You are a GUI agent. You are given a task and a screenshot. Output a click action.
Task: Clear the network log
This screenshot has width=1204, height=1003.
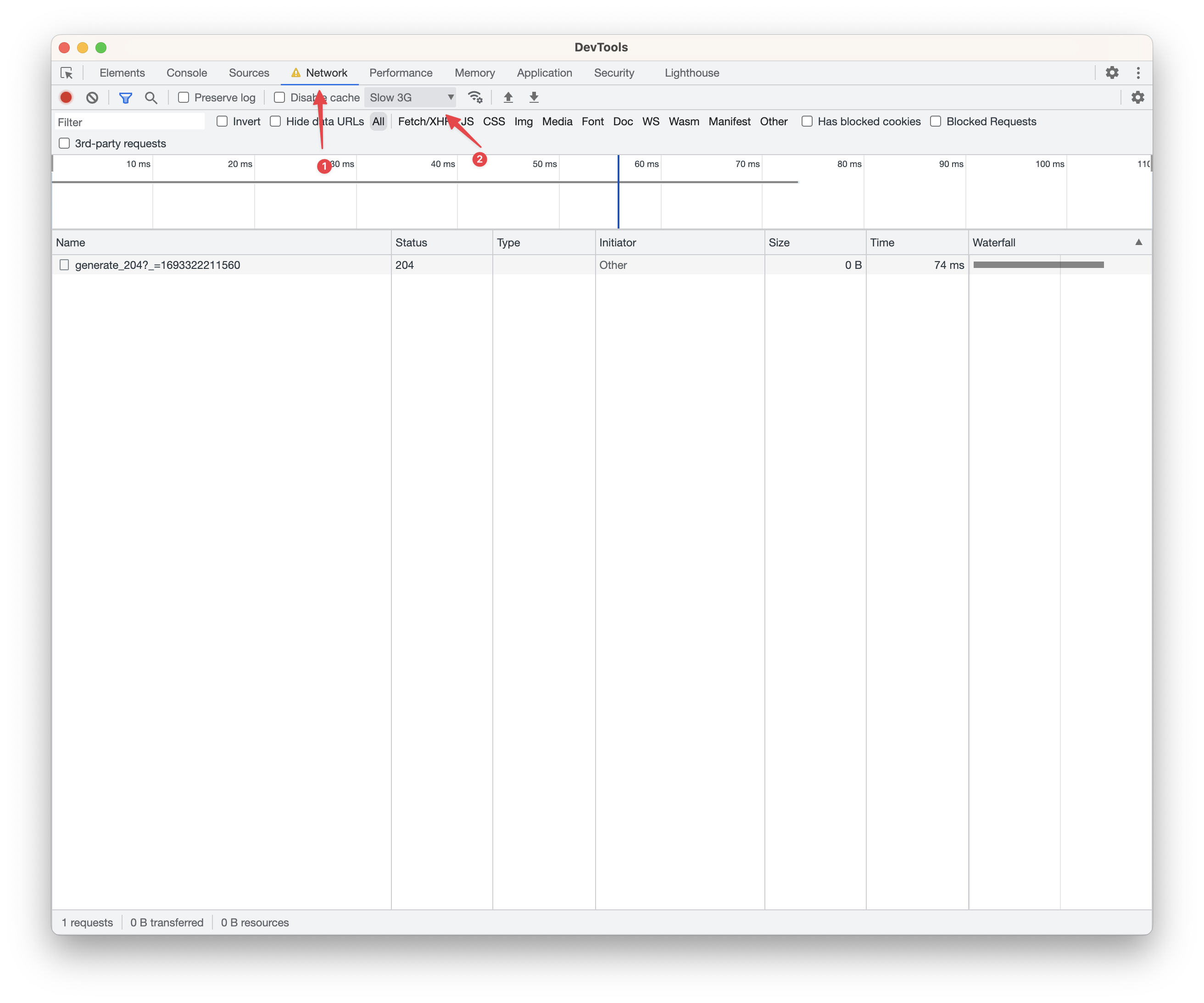coord(92,97)
